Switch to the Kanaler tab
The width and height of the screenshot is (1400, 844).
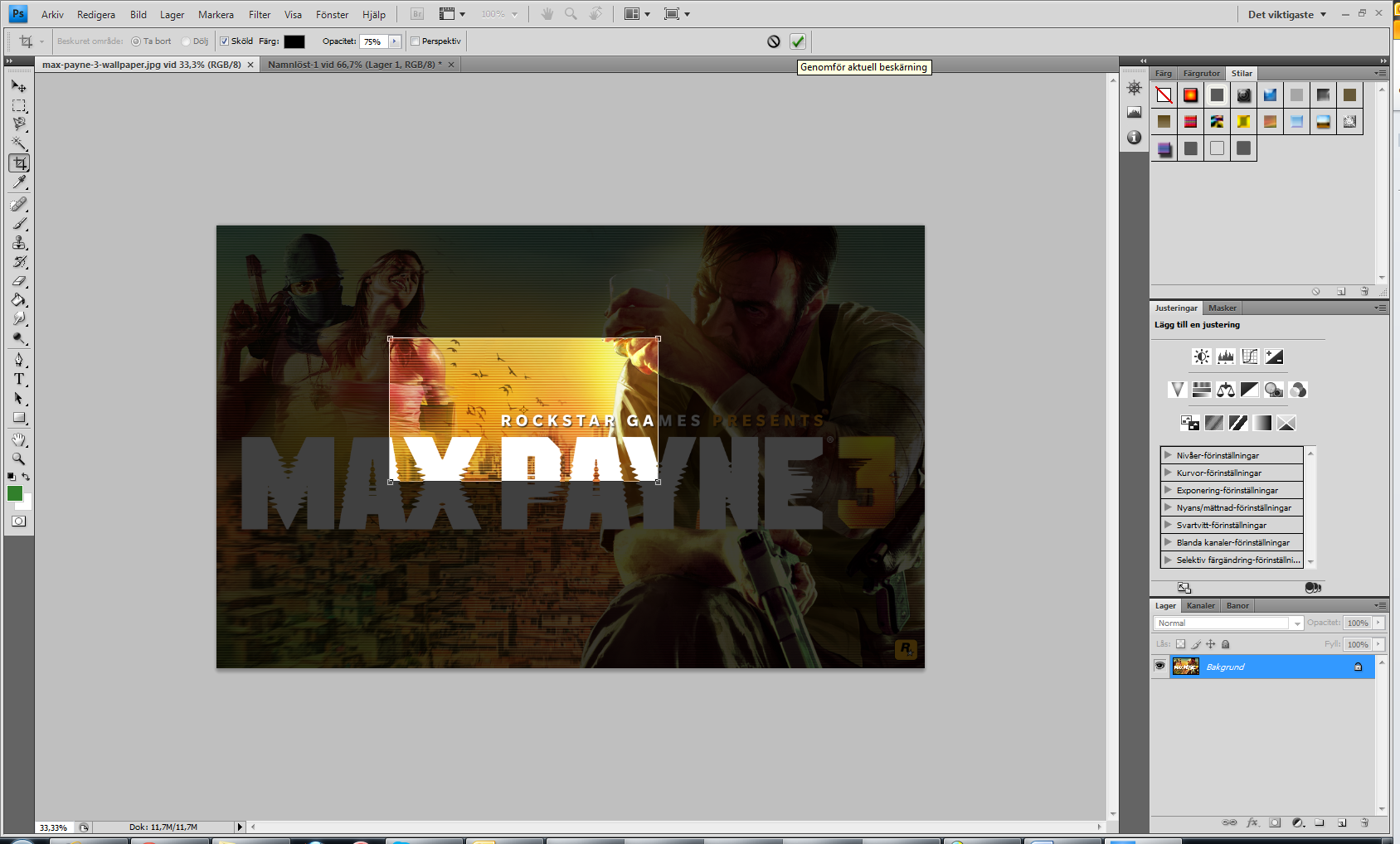(1200, 605)
